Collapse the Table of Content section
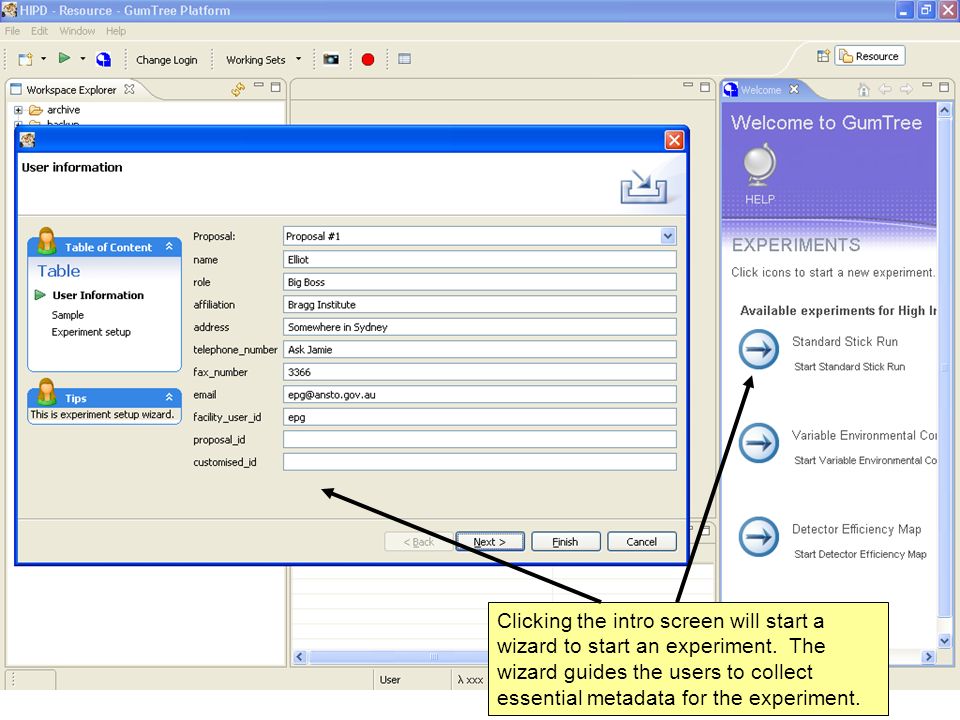This screenshot has width=960, height=720. tap(169, 247)
